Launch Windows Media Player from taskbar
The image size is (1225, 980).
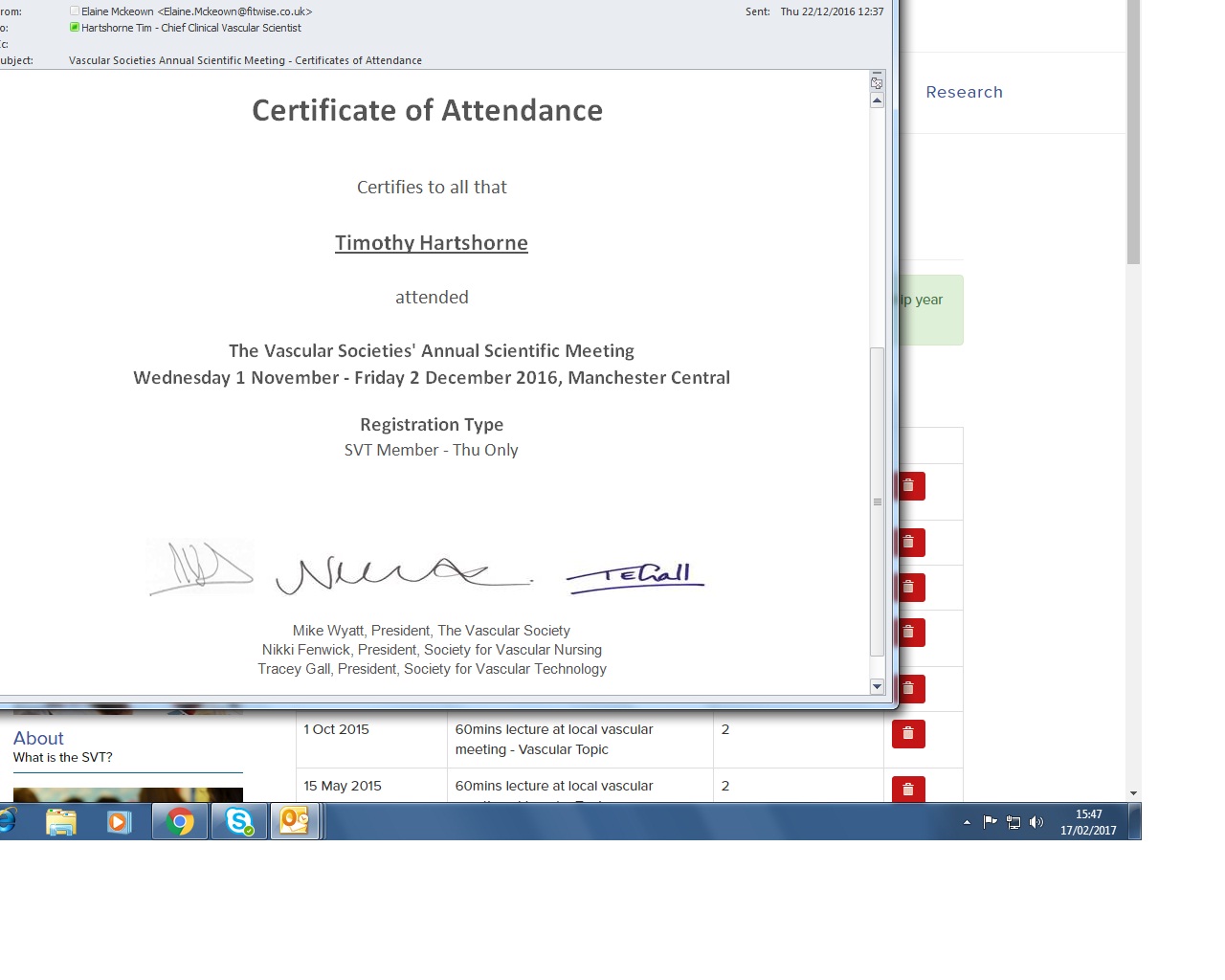[119, 821]
